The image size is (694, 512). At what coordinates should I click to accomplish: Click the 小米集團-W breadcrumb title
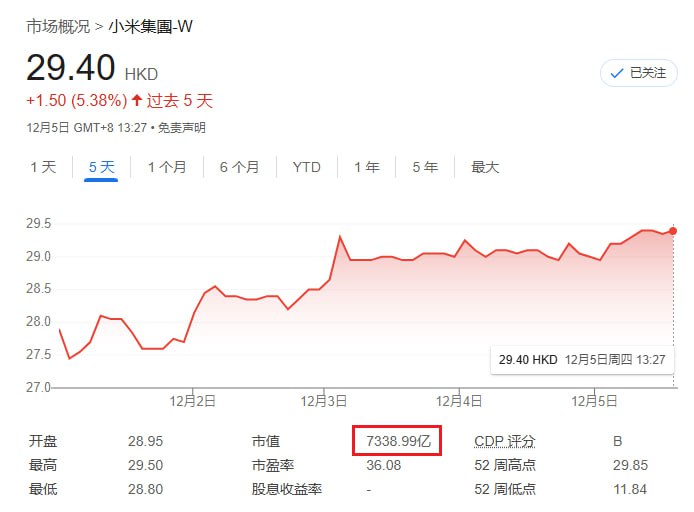(x=150, y=27)
